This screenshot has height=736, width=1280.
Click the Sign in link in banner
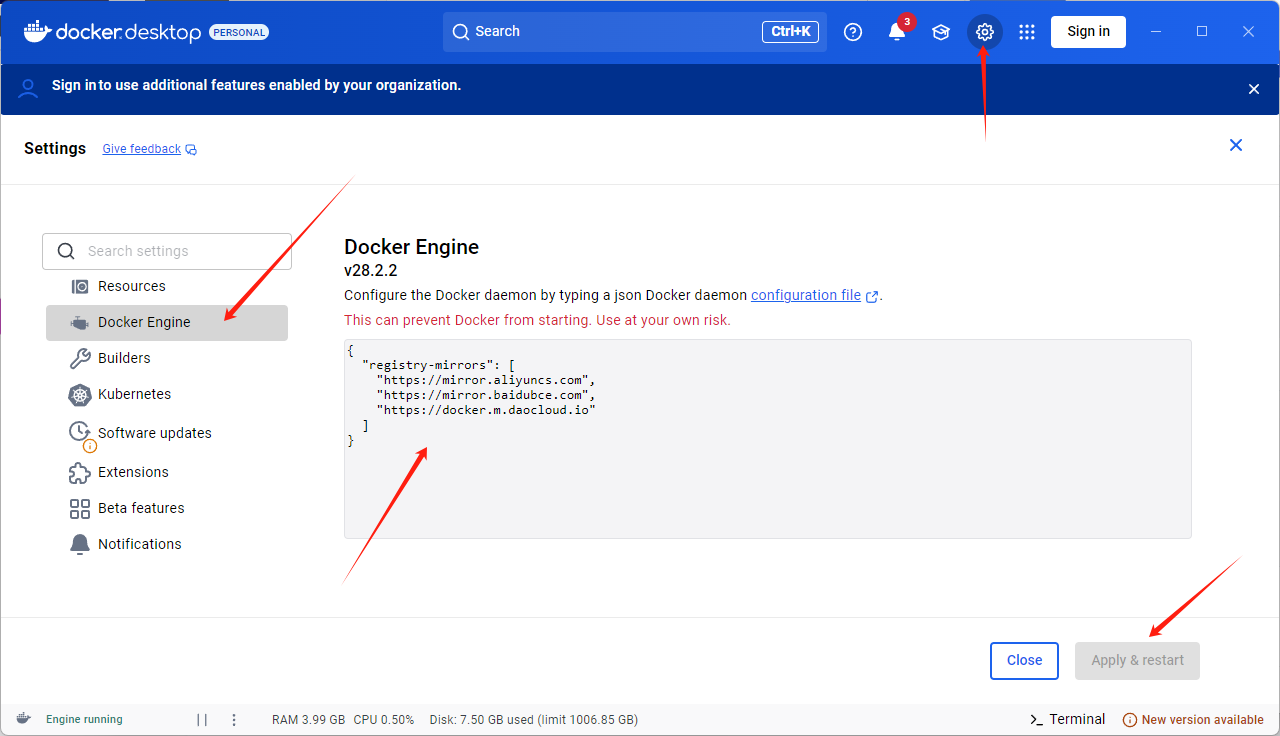(x=74, y=85)
